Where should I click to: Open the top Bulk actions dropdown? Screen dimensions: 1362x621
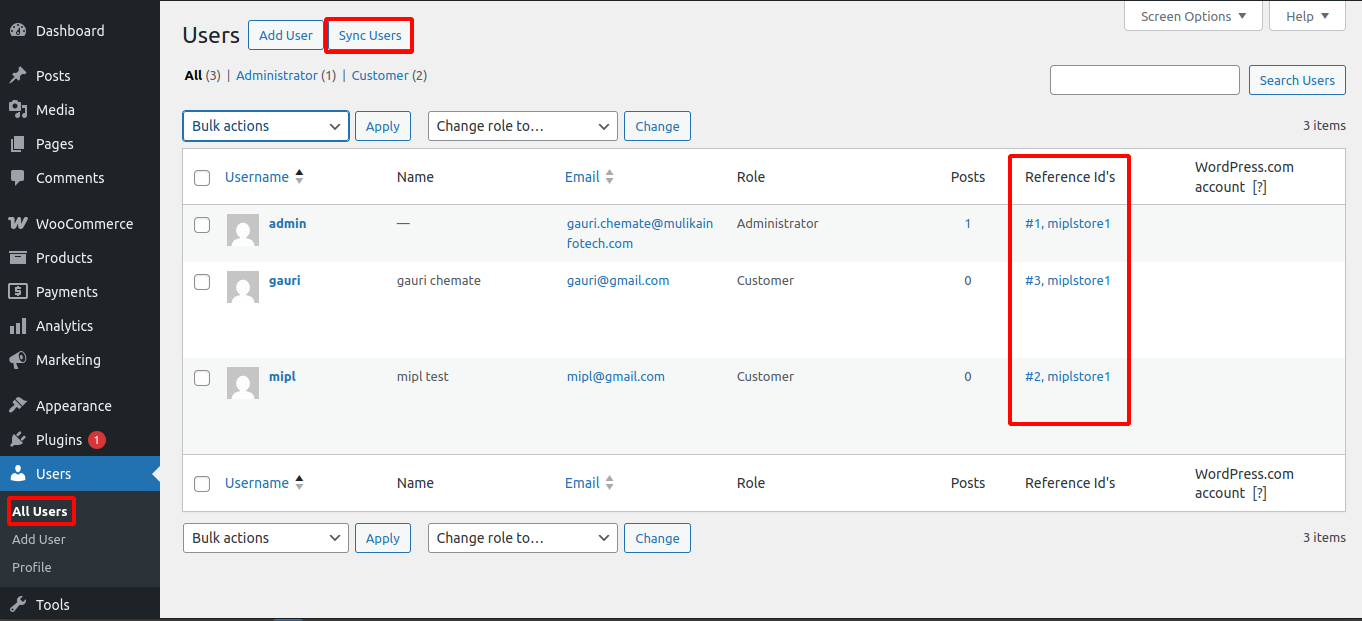pos(265,126)
